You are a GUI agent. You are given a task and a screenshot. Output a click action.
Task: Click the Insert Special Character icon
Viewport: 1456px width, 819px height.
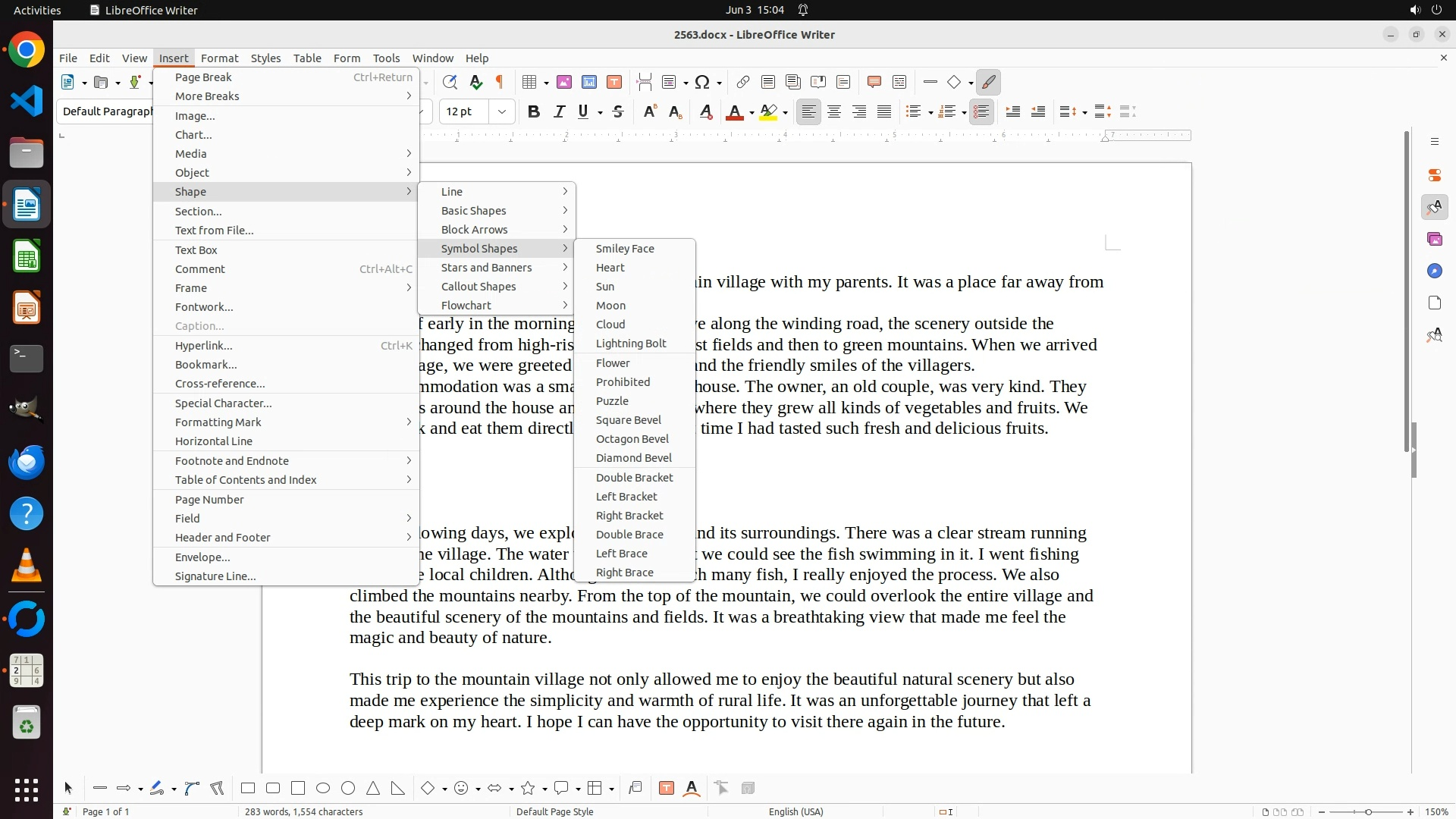click(702, 82)
